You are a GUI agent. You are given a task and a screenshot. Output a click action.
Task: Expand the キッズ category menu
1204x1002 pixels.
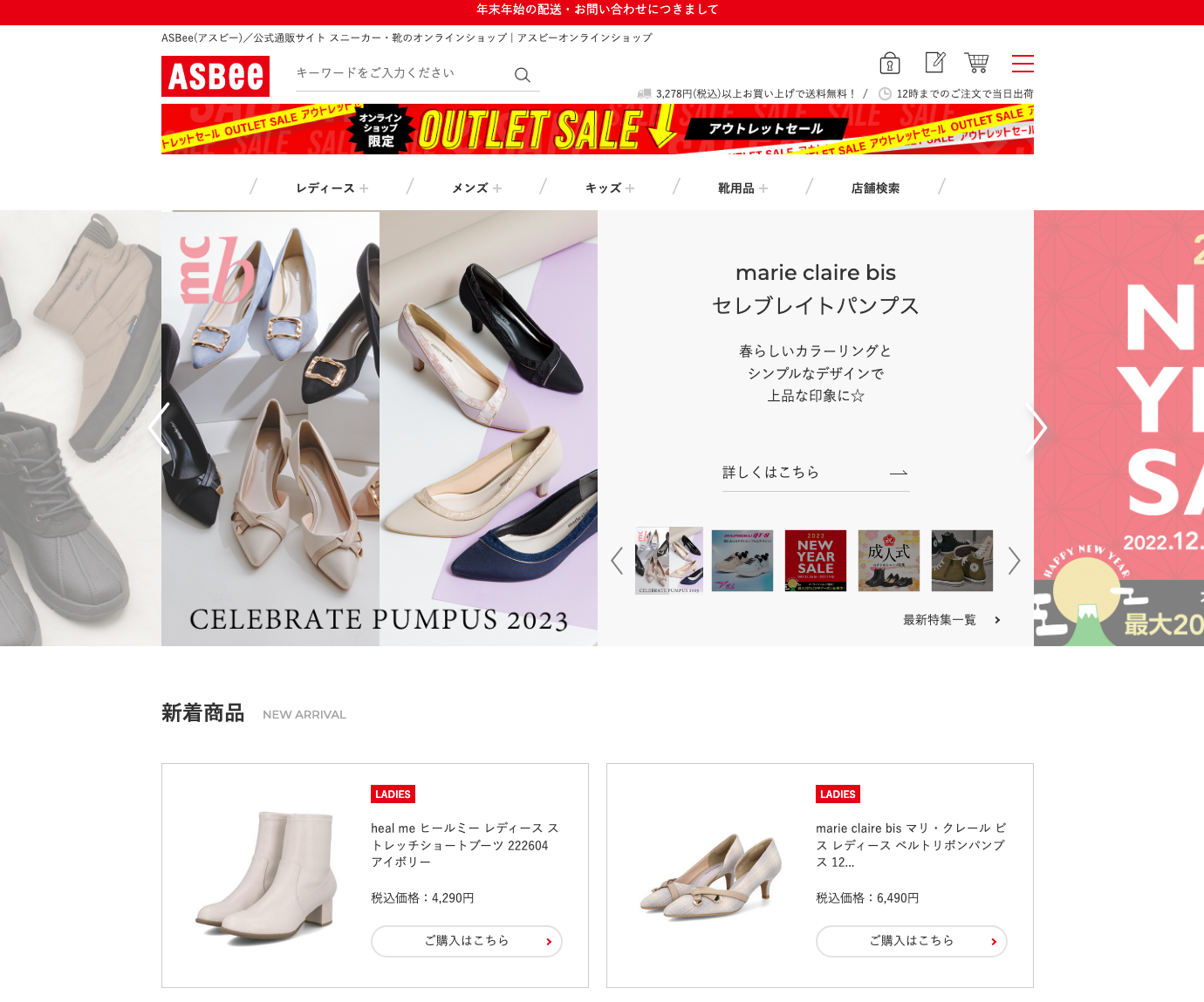[610, 188]
